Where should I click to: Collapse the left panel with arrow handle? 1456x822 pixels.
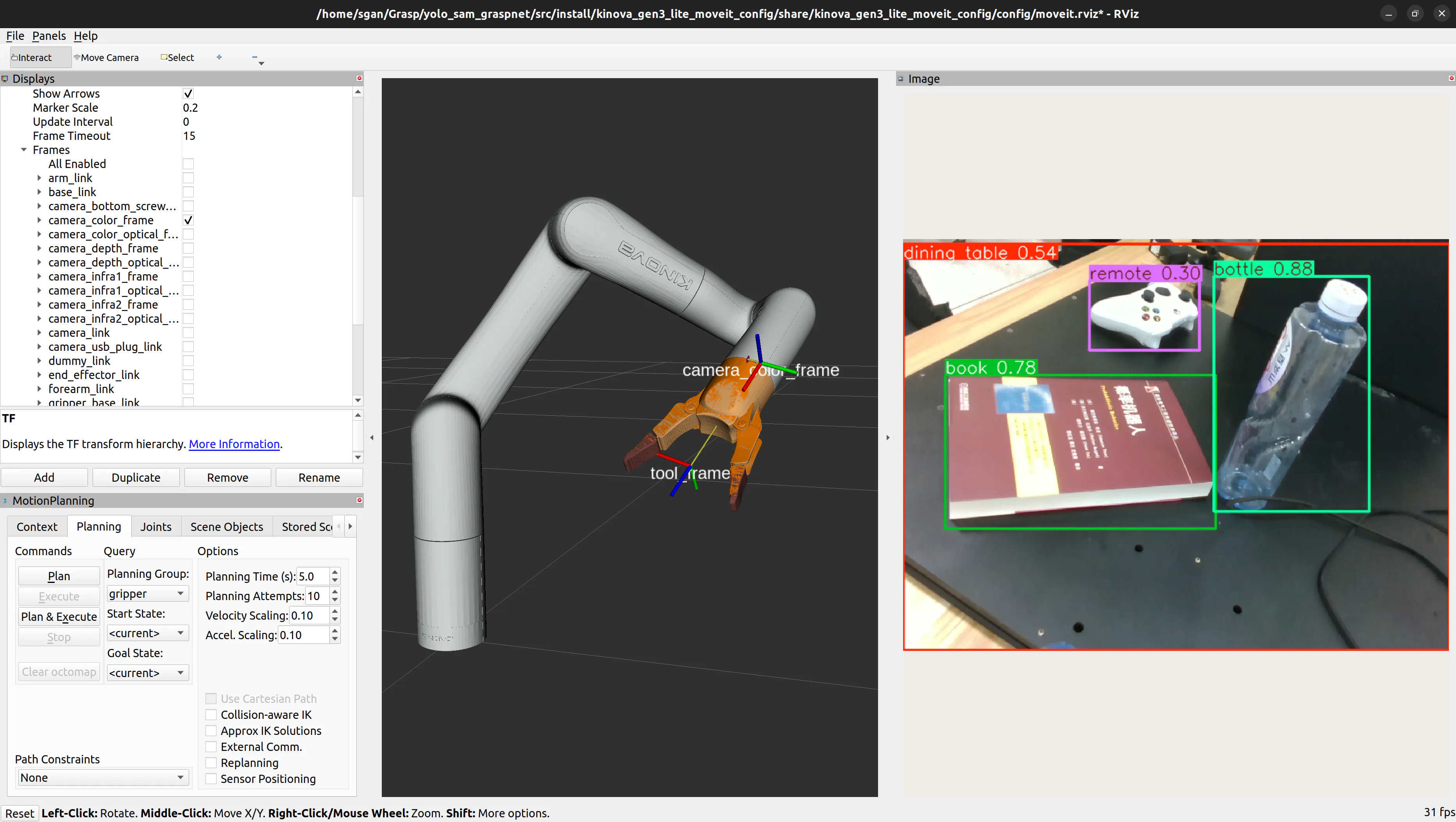click(371, 437)
